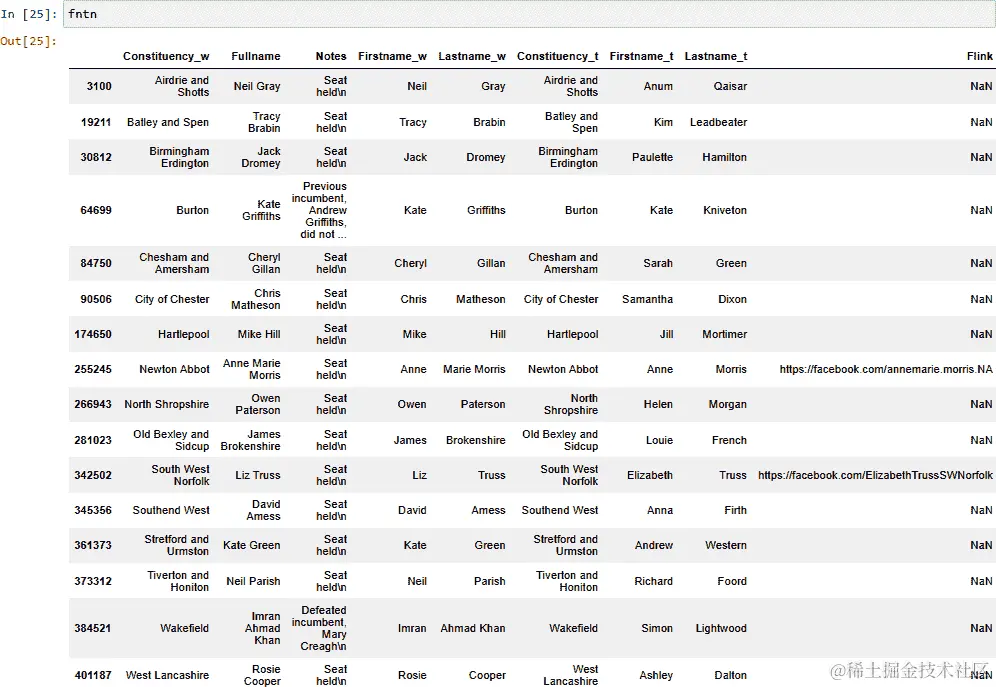996x687 pixels.
Task: Click Fullname cell Mike Hill
Action: [259, 334]
